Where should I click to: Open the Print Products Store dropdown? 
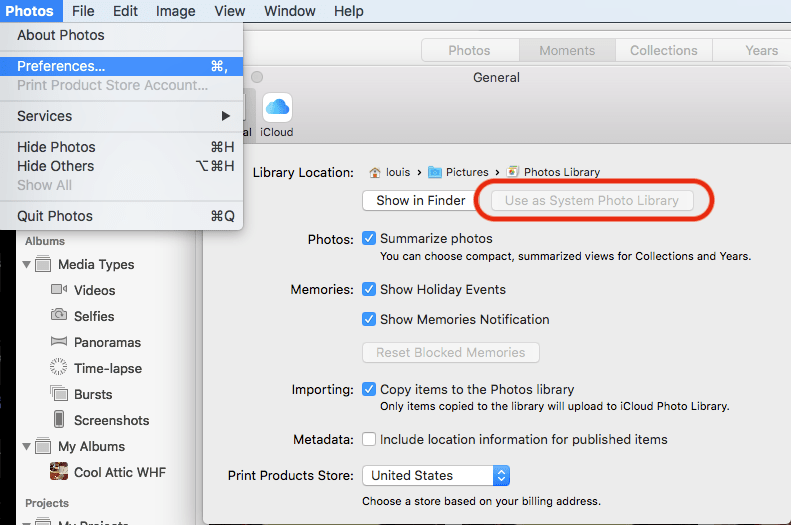pyautogui.click(x=435, y=475)
